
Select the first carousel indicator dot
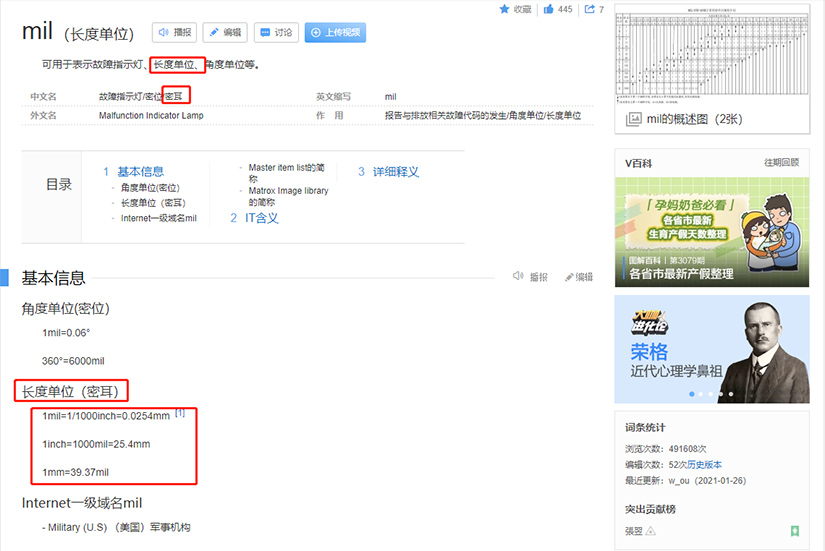point(691,394)
